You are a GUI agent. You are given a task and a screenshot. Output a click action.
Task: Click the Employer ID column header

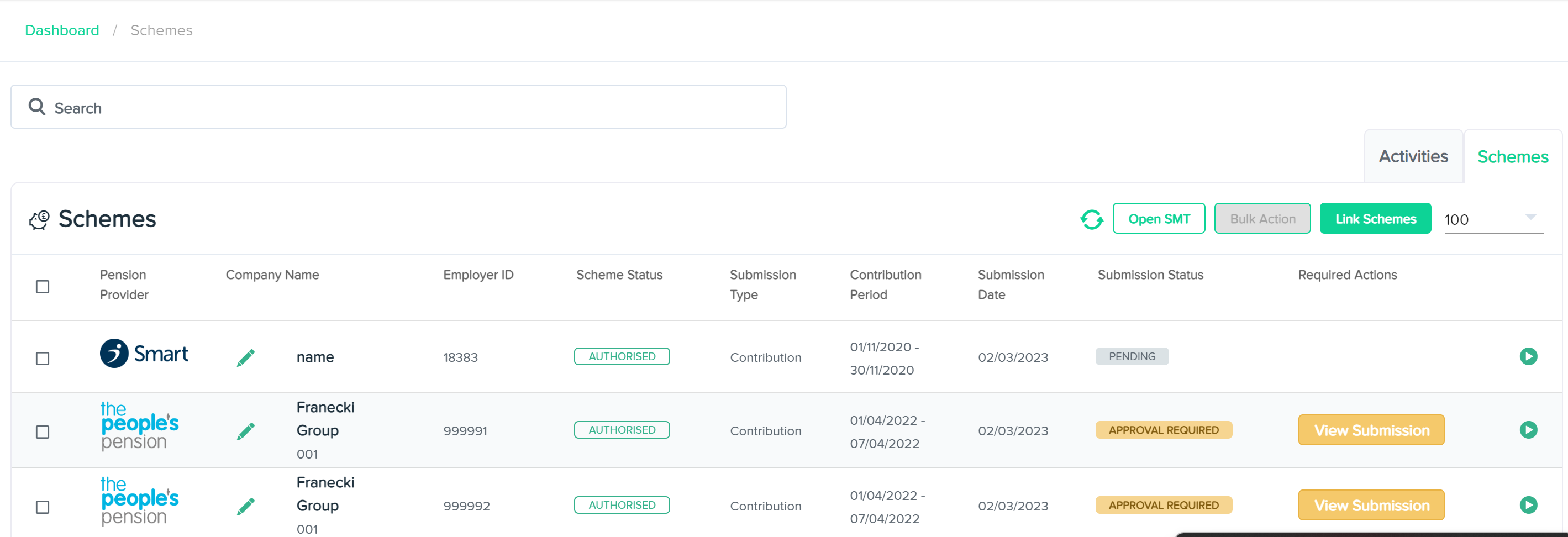[478, 275]
